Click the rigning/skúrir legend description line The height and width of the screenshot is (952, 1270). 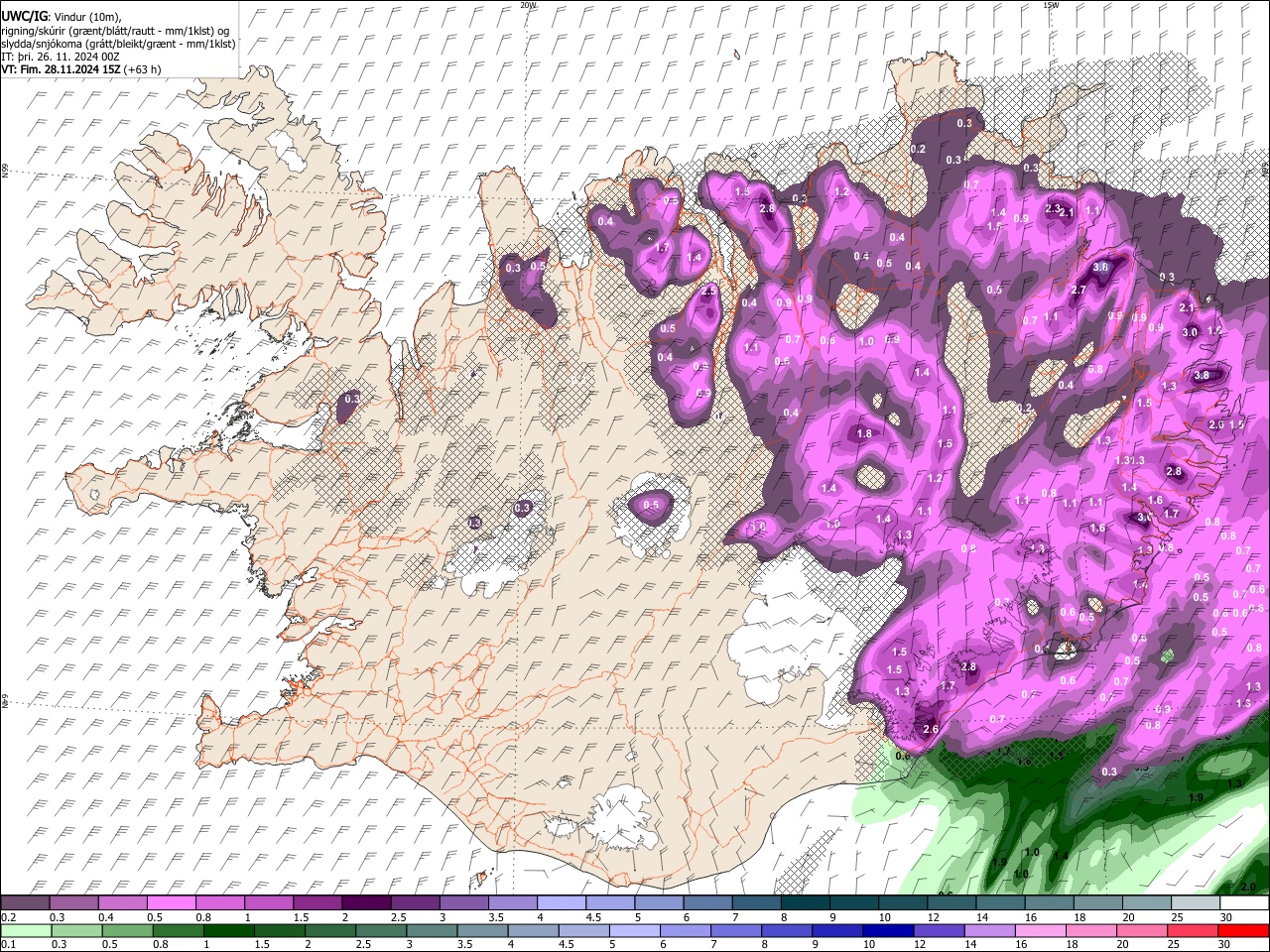tap(114, 30)
